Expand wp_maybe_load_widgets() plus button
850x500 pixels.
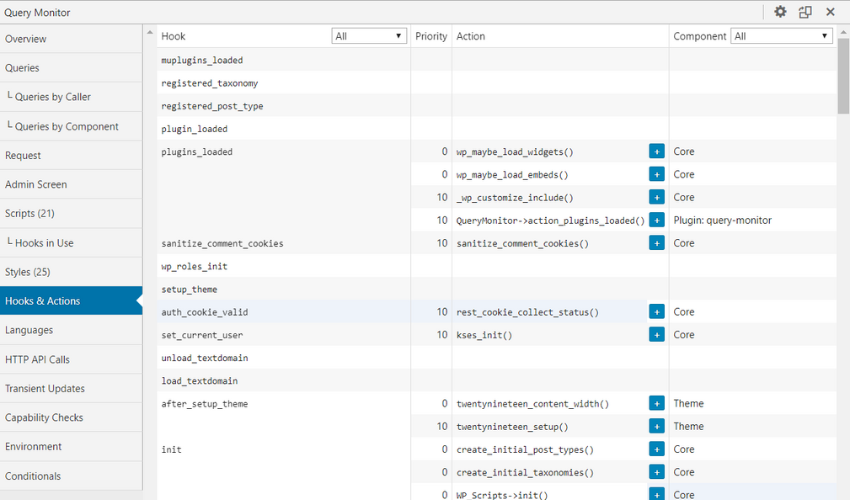tap(656, 151)
